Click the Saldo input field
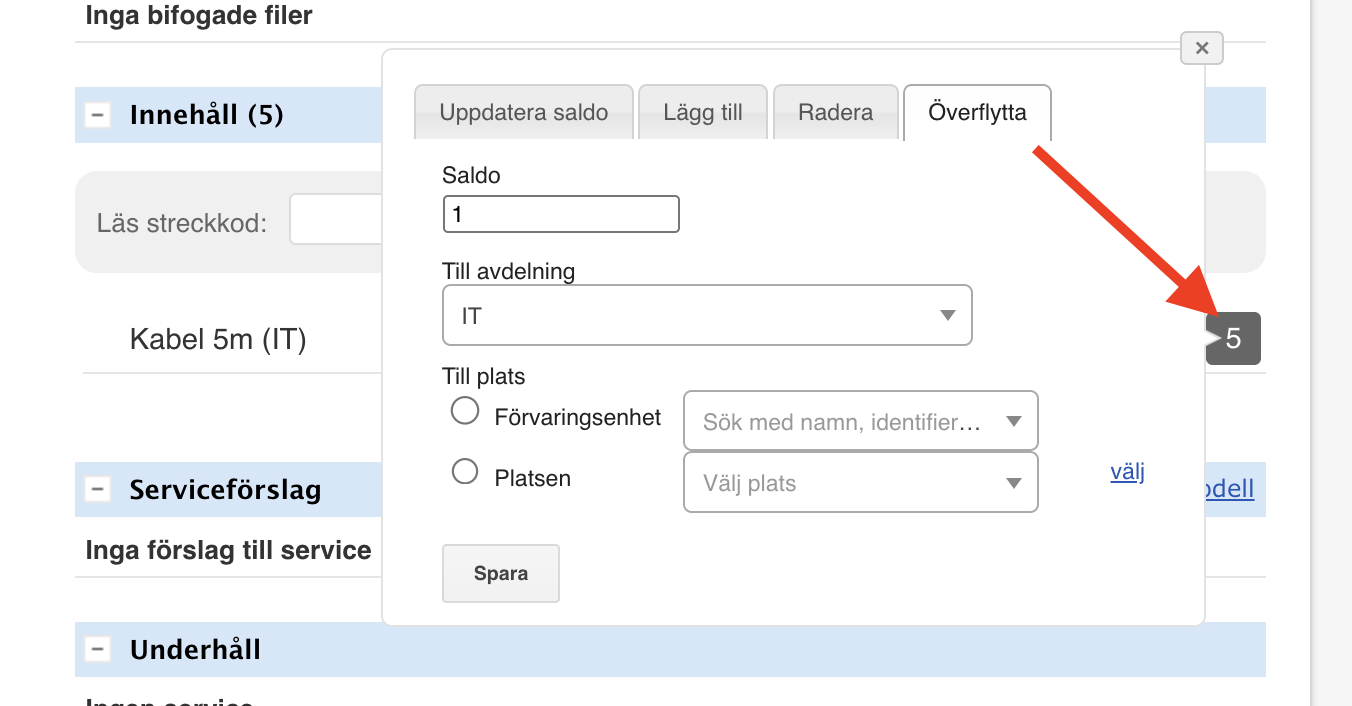Viewport: 1352px width, 706px height. [x=561, y=214]
